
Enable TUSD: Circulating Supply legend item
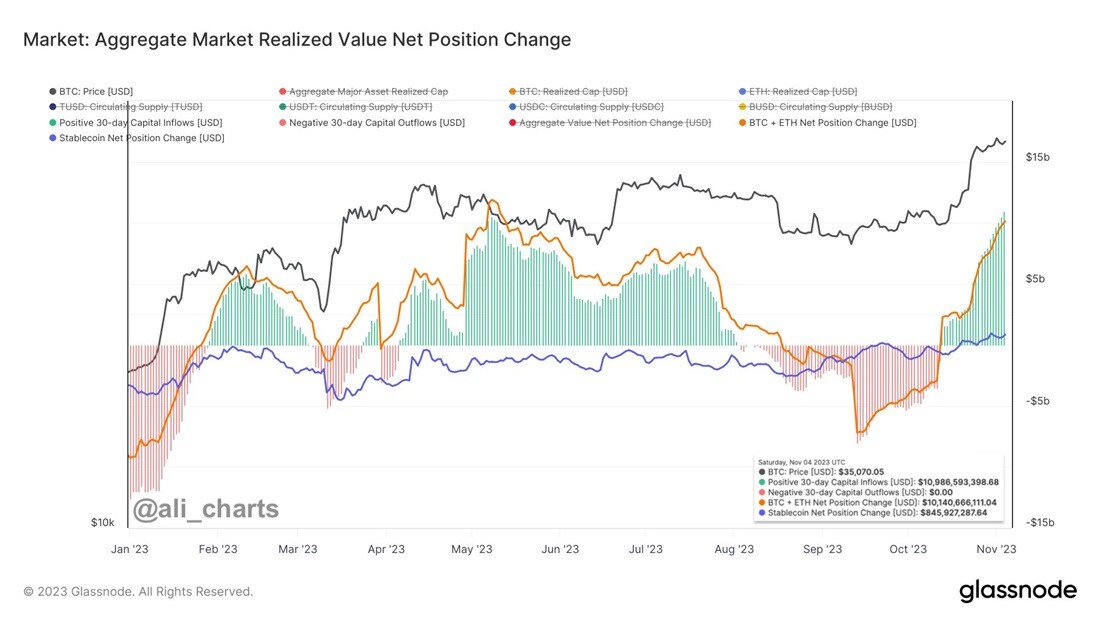coord(126,107)
